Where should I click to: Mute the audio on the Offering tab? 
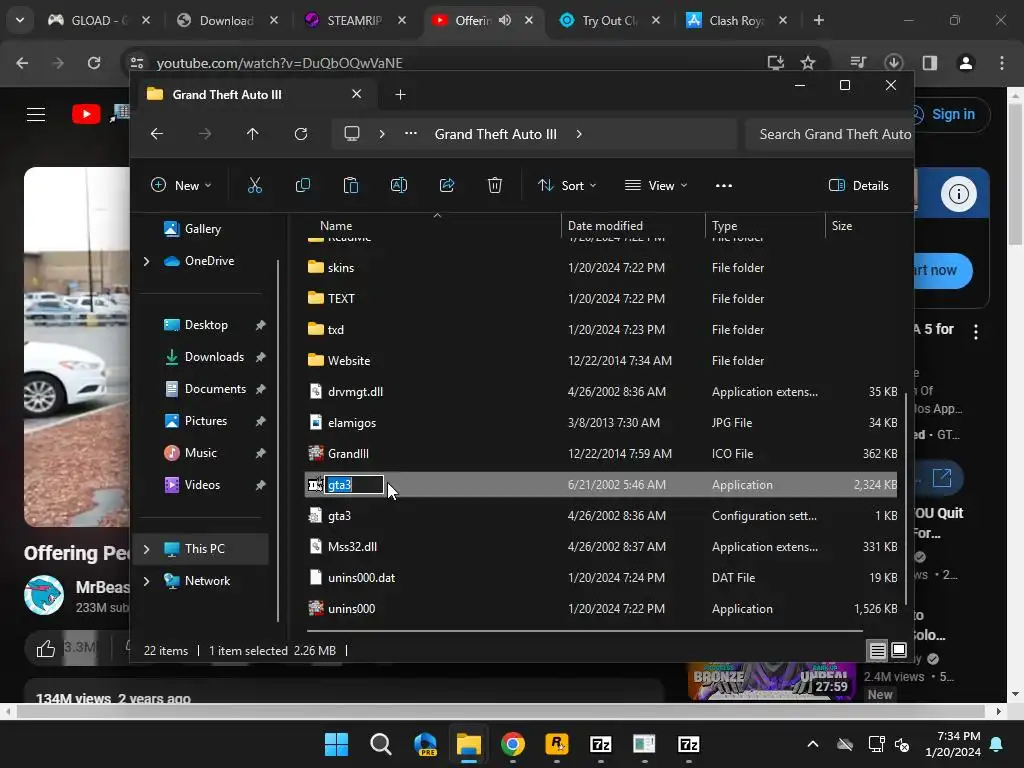point(505,20)
